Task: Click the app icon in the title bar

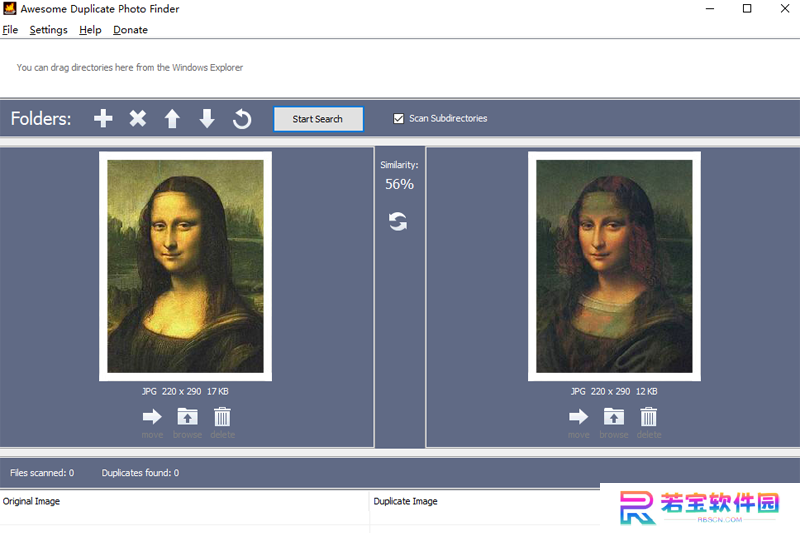Action: click(10, 8)
